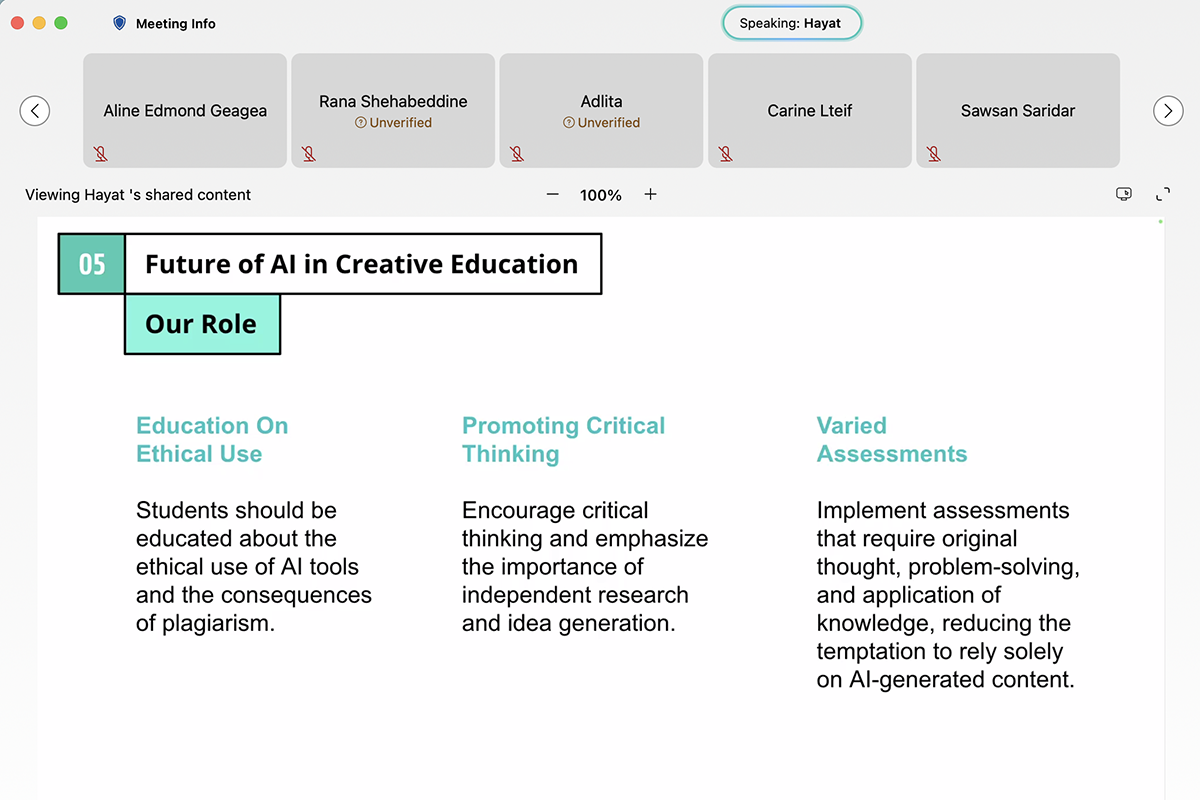
Task: Click the Speaking: Hayat indicator pill
Action: click(x=791, y=23)
